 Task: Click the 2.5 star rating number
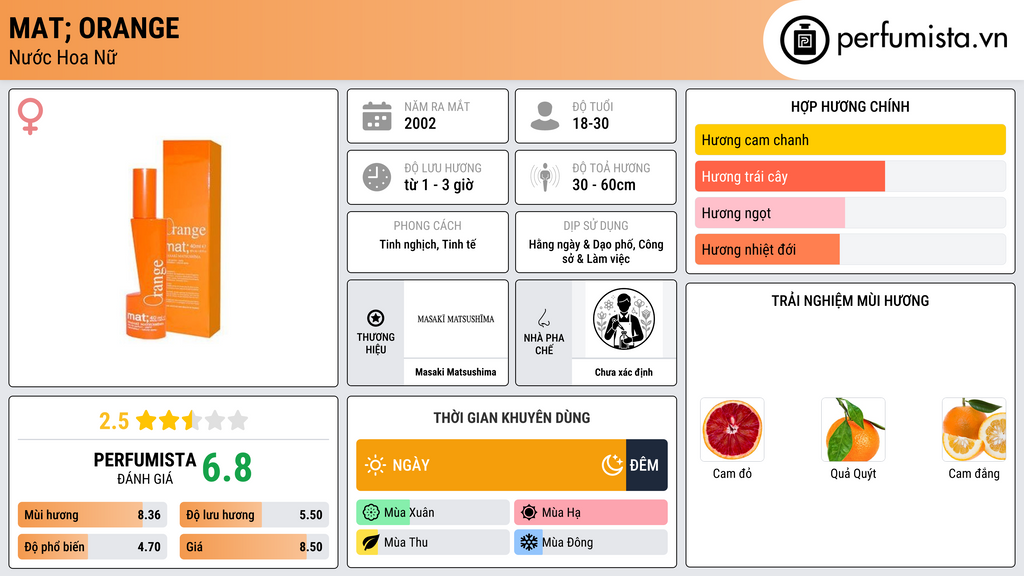(114, 421)
